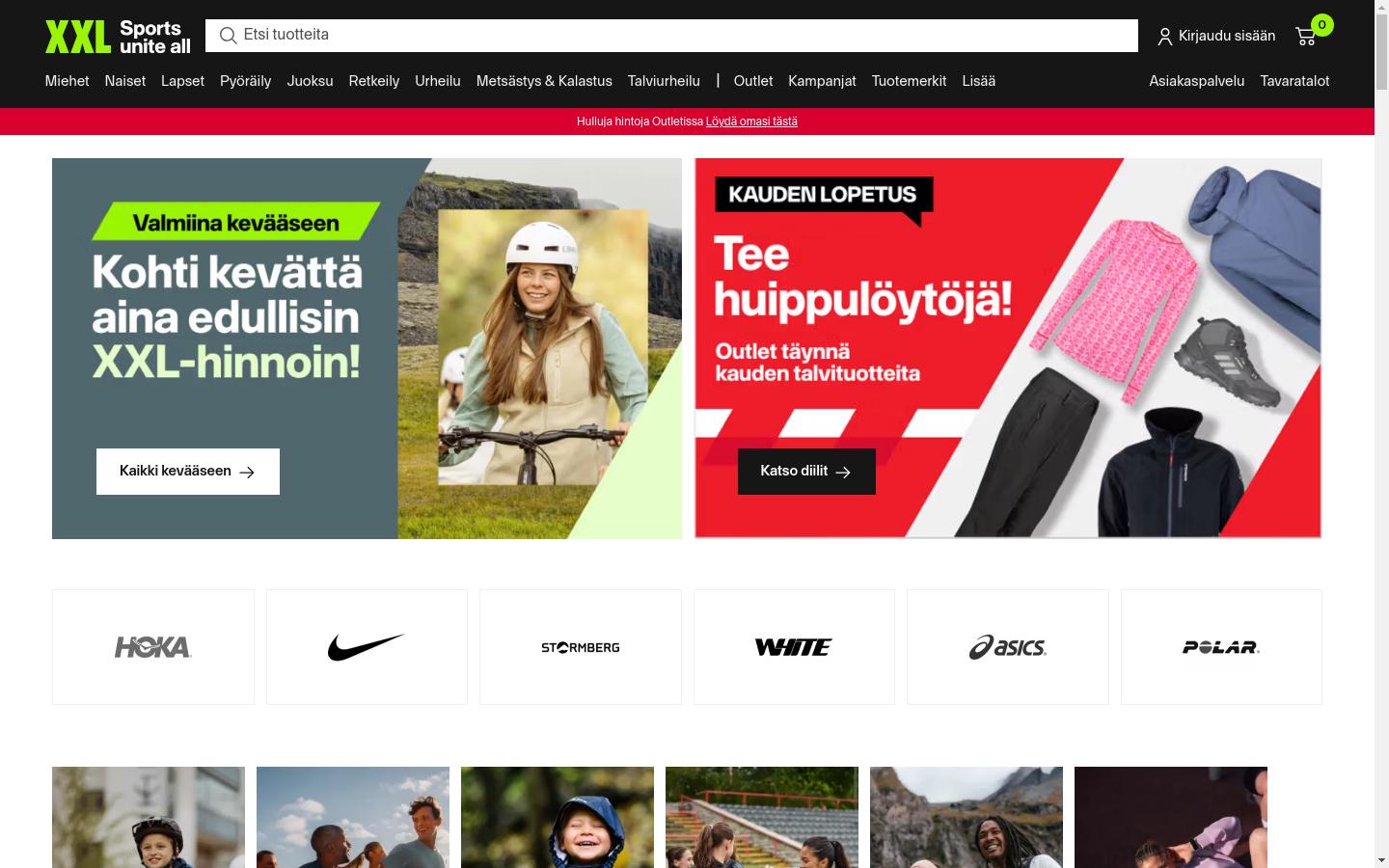Click the Katso diilit button
This screenshot has width=1389, height=868.
coord(806,472)
